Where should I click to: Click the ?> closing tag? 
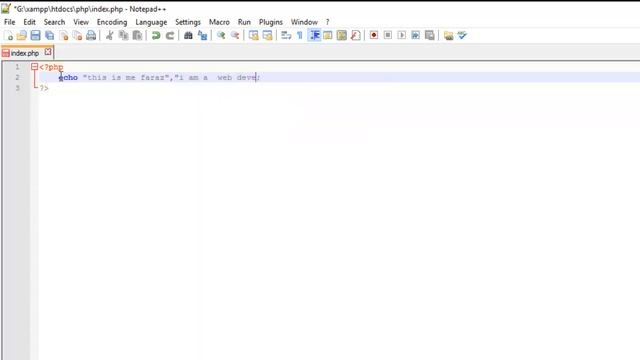tap(44, 88)
